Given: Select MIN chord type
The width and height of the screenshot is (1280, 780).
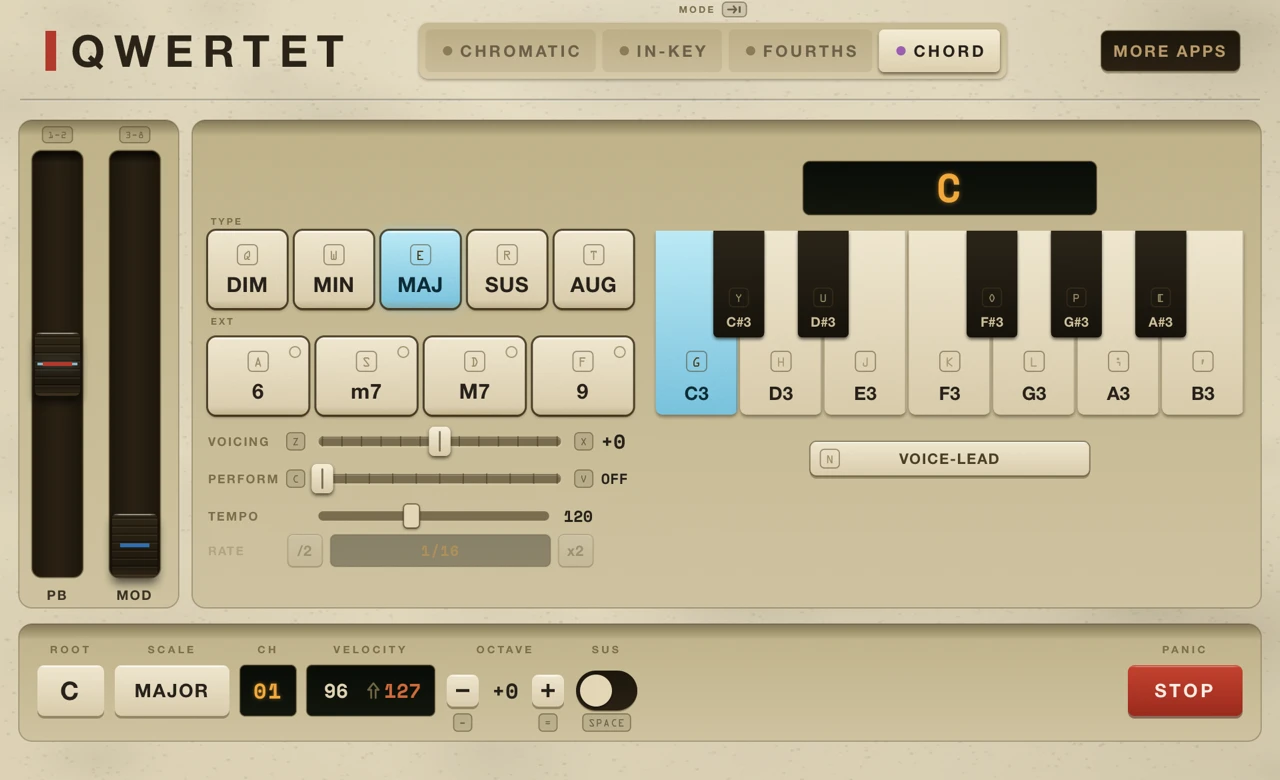Looking at the screenshot, I should tap(334, 270).
